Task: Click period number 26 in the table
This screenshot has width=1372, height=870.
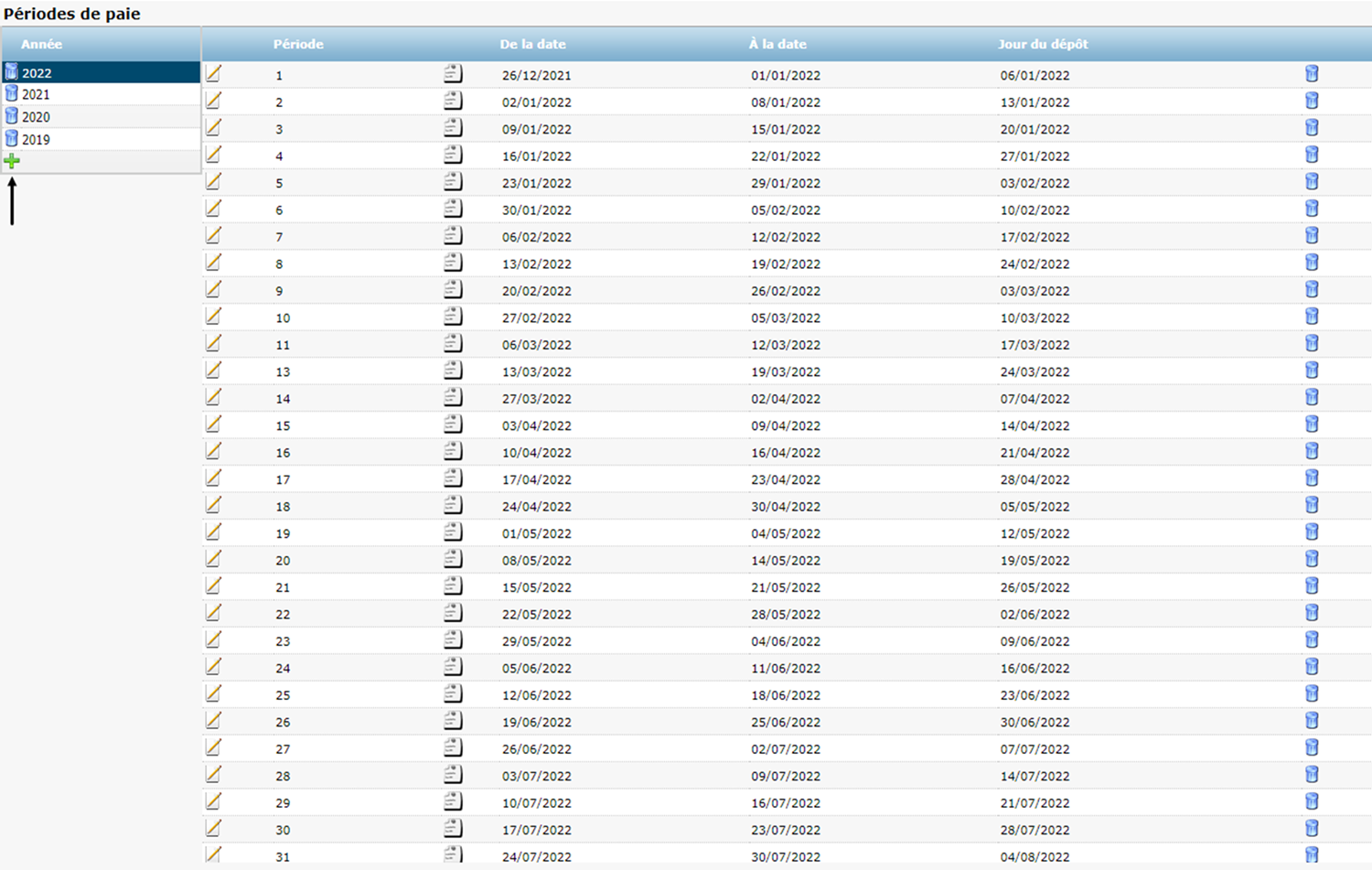Action: (x=283, y=722)
